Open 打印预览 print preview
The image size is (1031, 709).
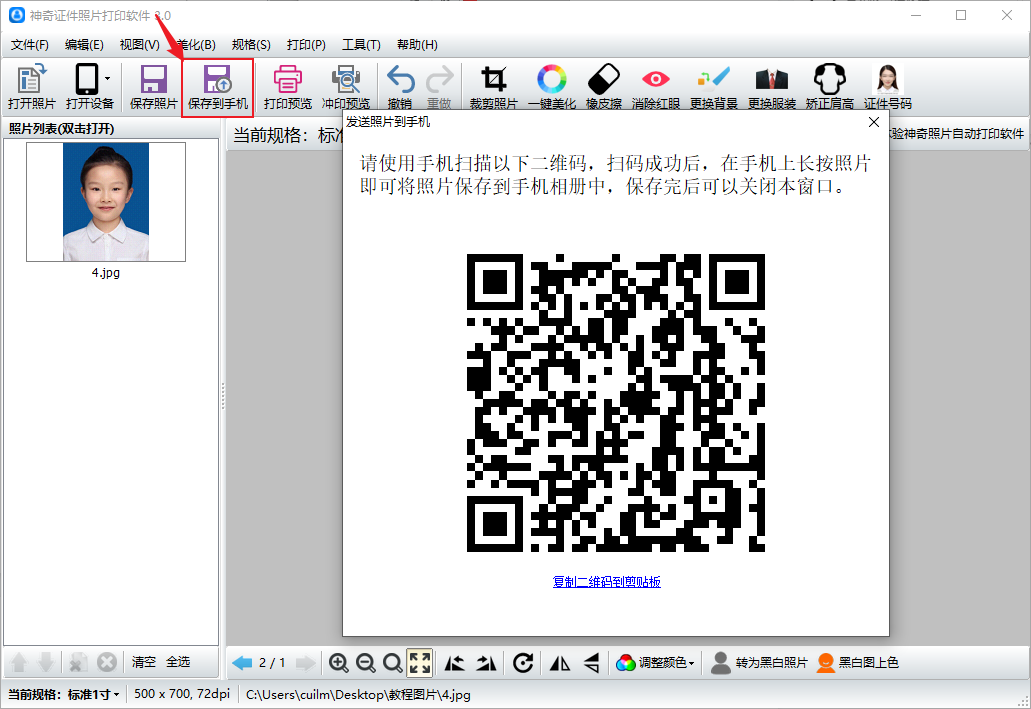click(x=287, y=87)
